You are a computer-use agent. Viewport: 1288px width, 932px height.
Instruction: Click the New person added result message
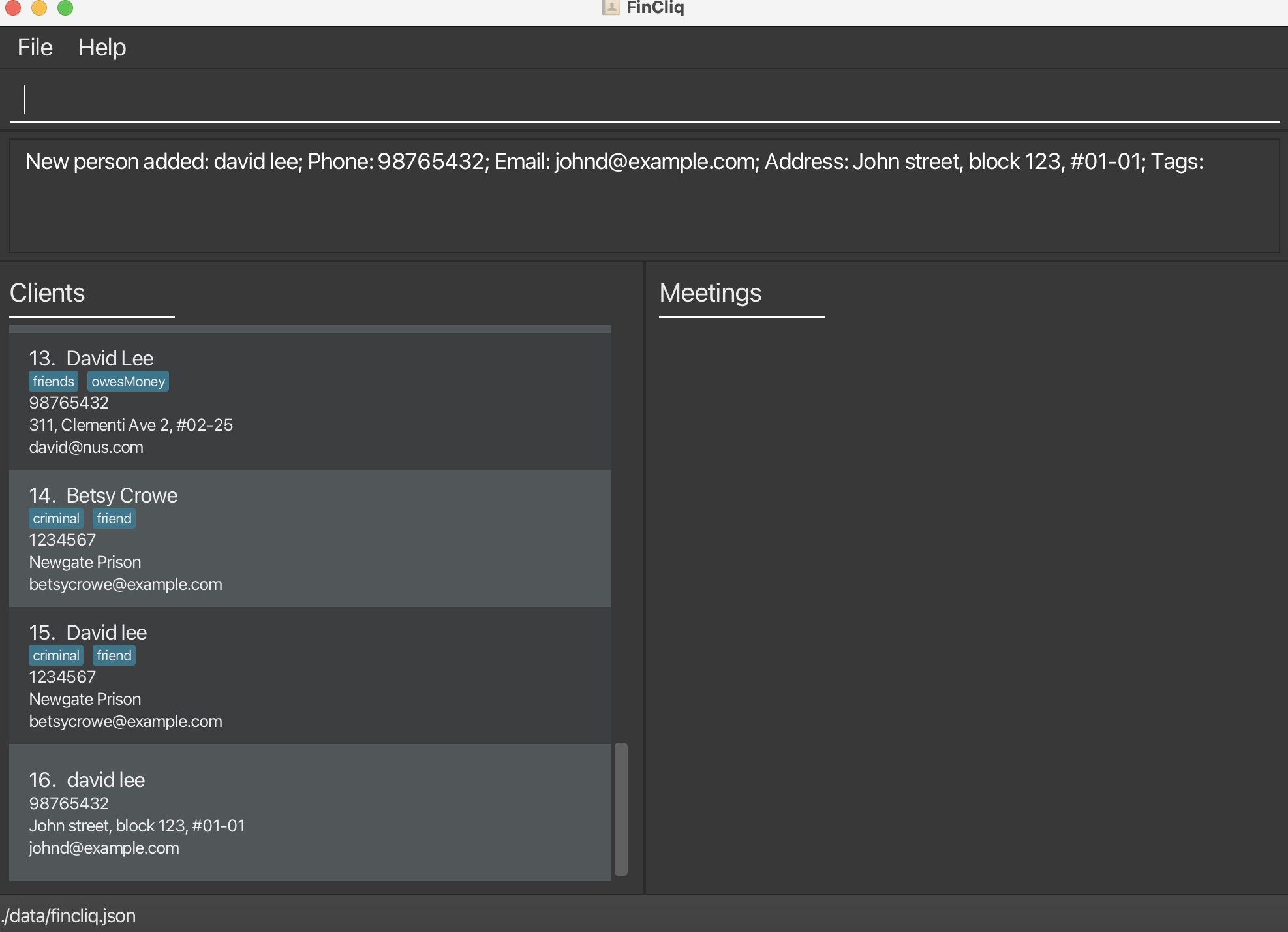[x=613, y=162]
